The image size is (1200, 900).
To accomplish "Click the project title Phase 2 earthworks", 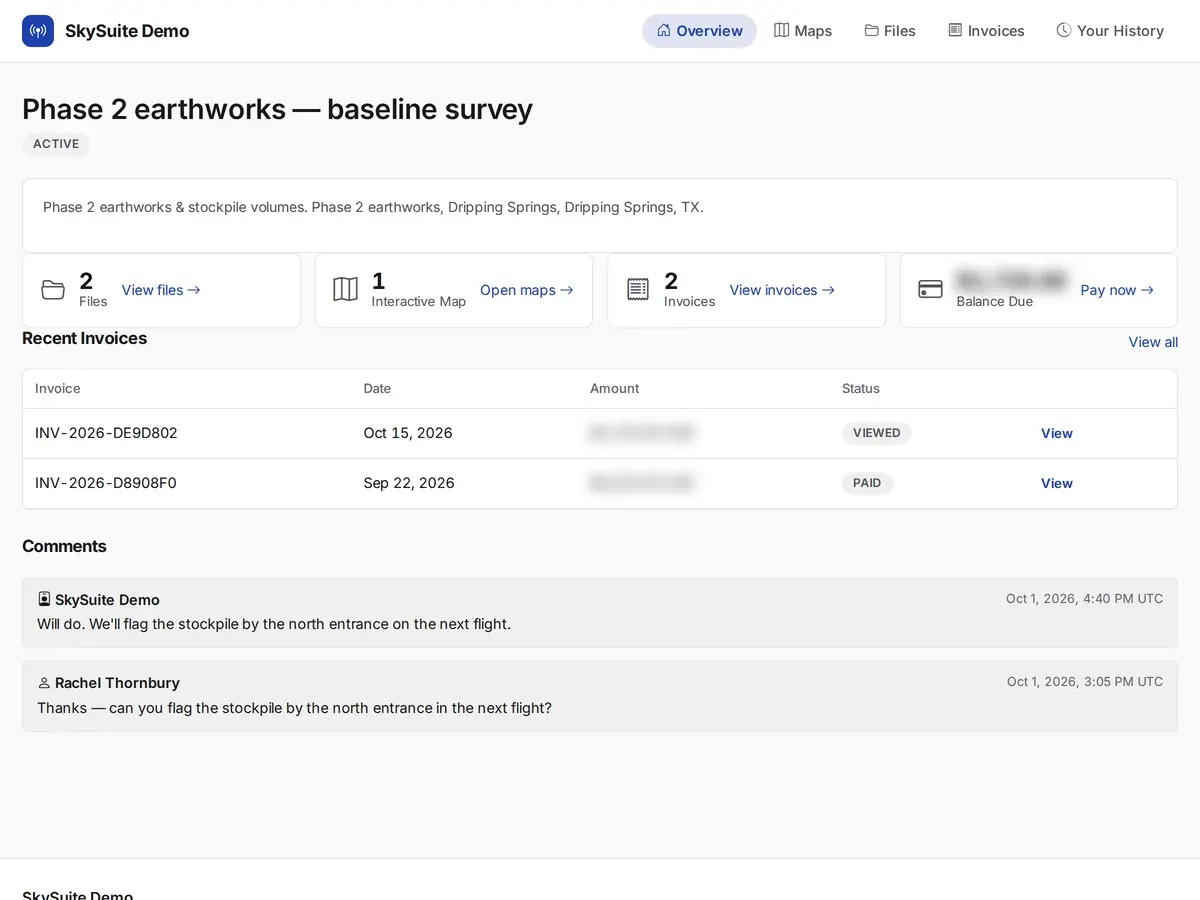I will [277, 109].
